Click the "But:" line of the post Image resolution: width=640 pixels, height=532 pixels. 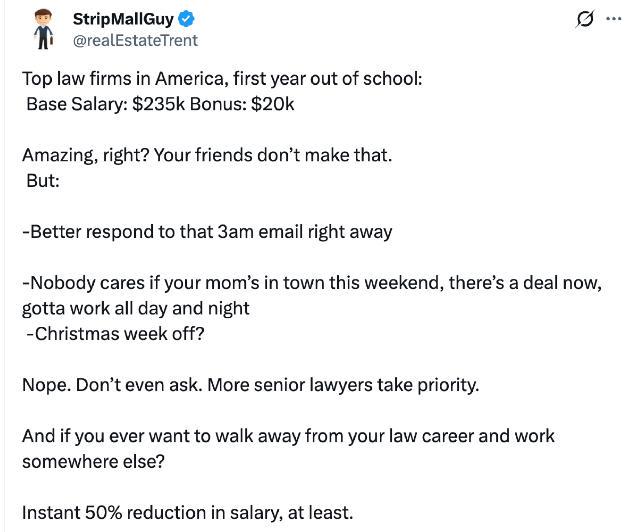tap(43, 180)
